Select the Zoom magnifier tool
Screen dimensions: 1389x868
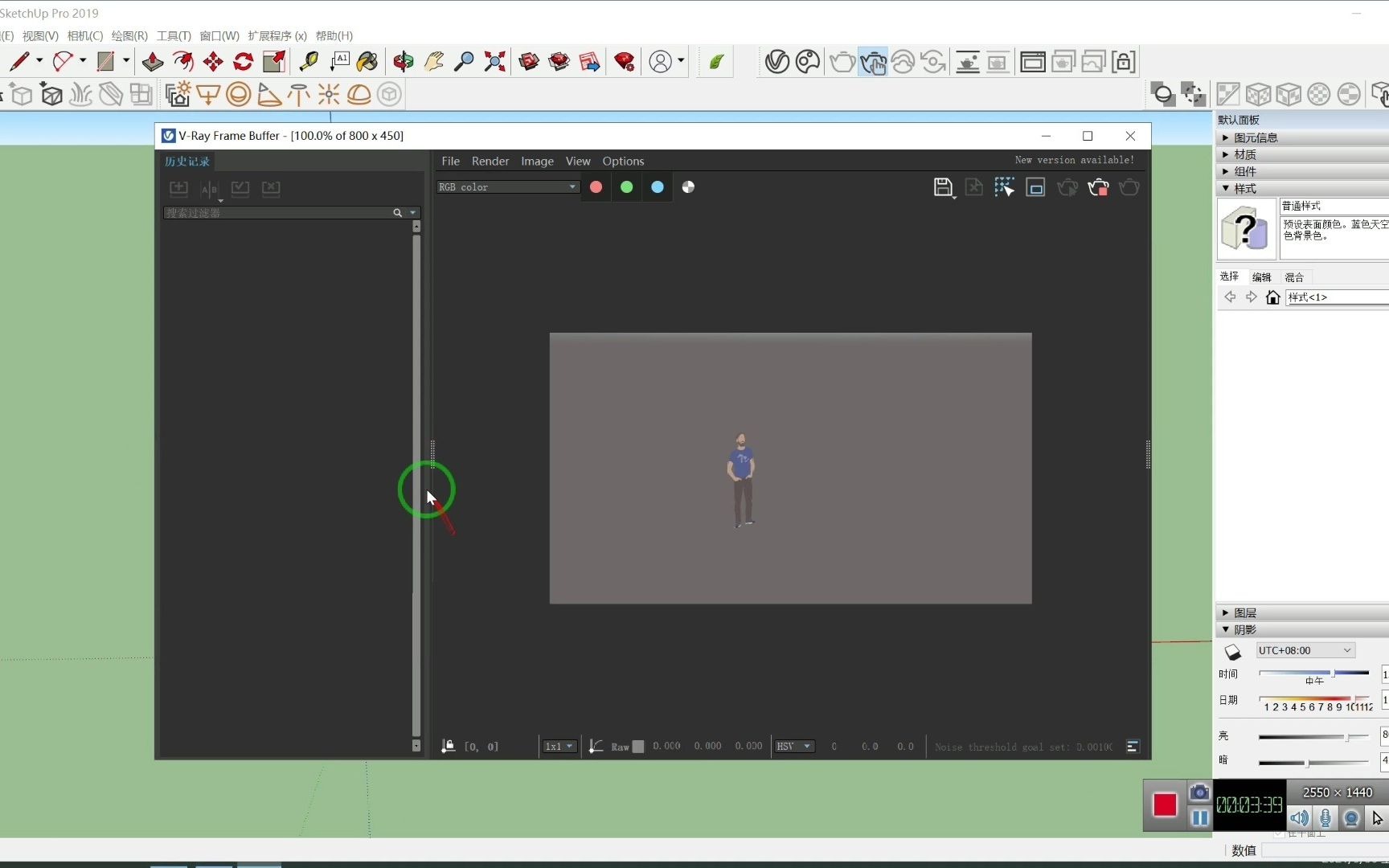coord(464,61)
